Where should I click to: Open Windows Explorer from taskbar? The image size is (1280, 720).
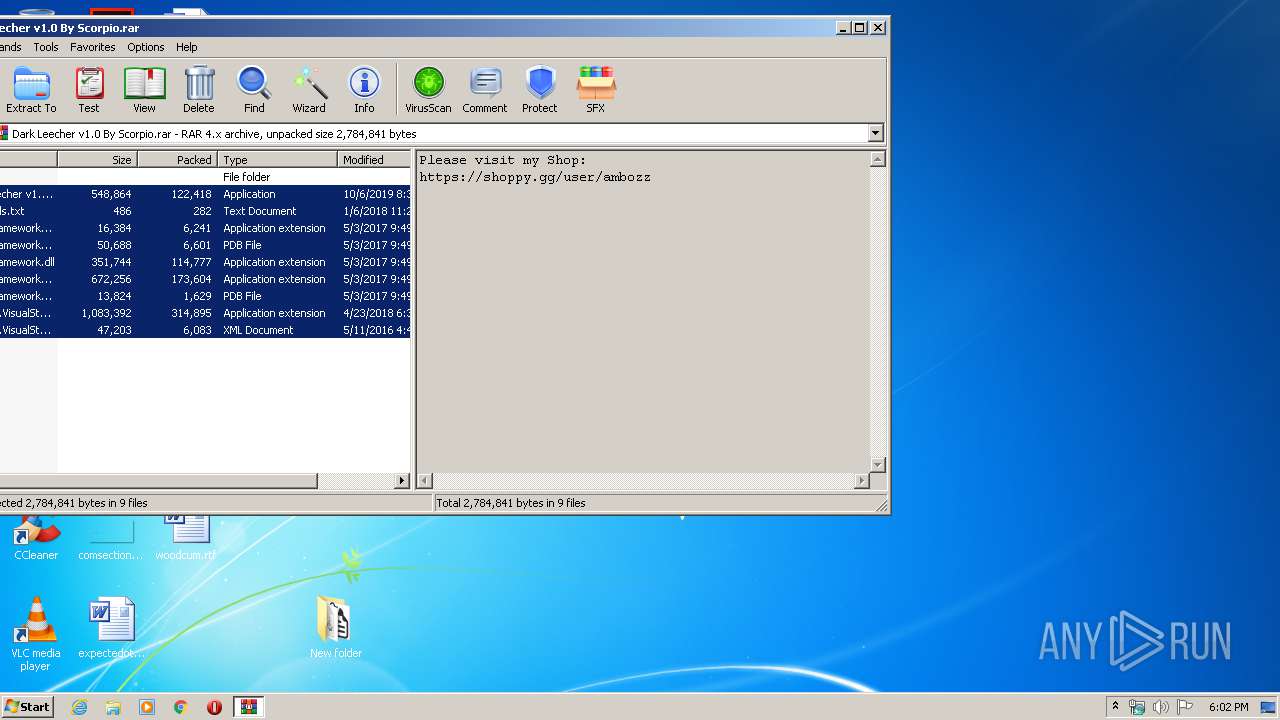point(113,707)
